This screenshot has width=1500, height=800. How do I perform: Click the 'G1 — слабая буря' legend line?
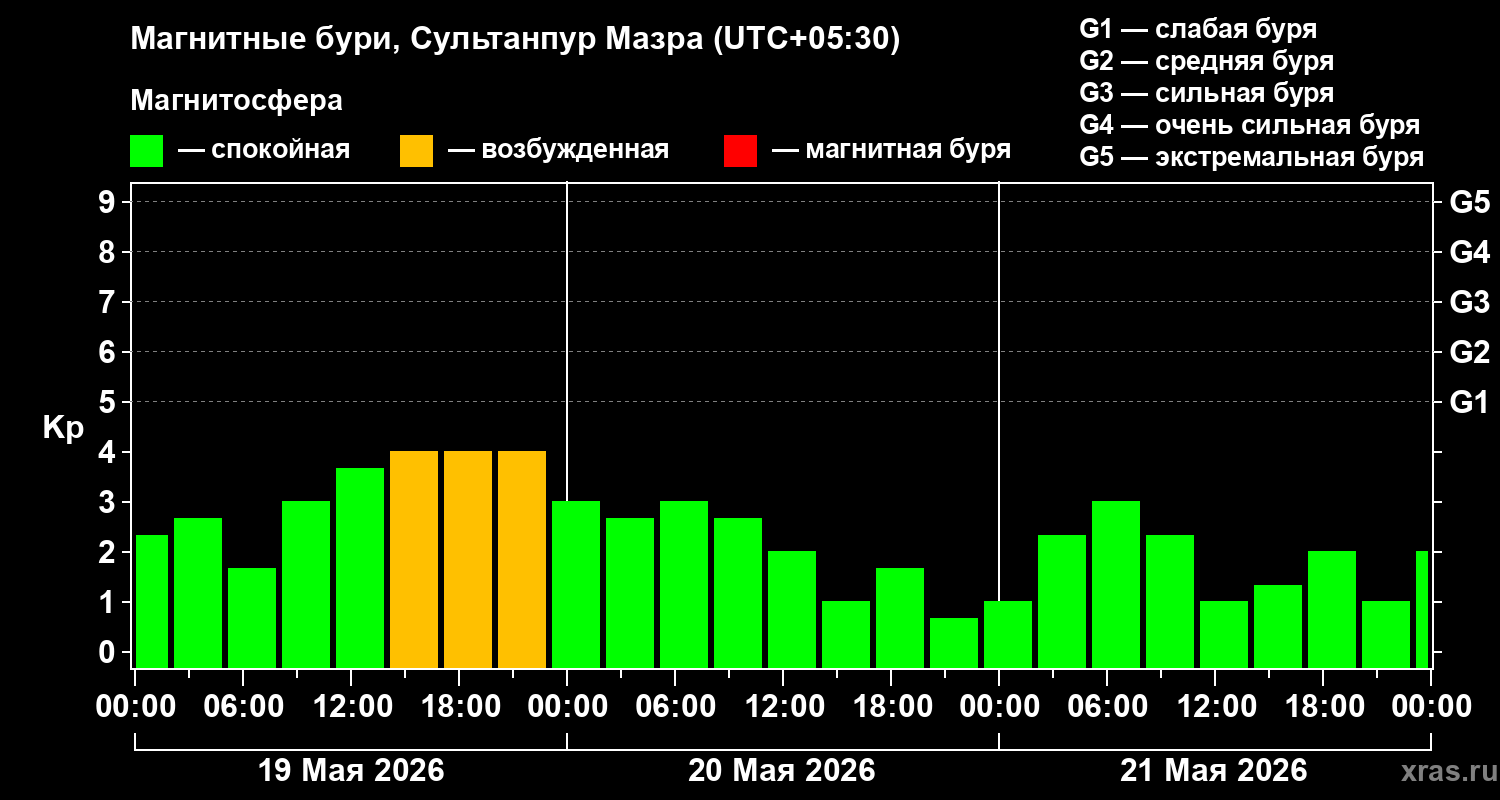(1198, 29)
